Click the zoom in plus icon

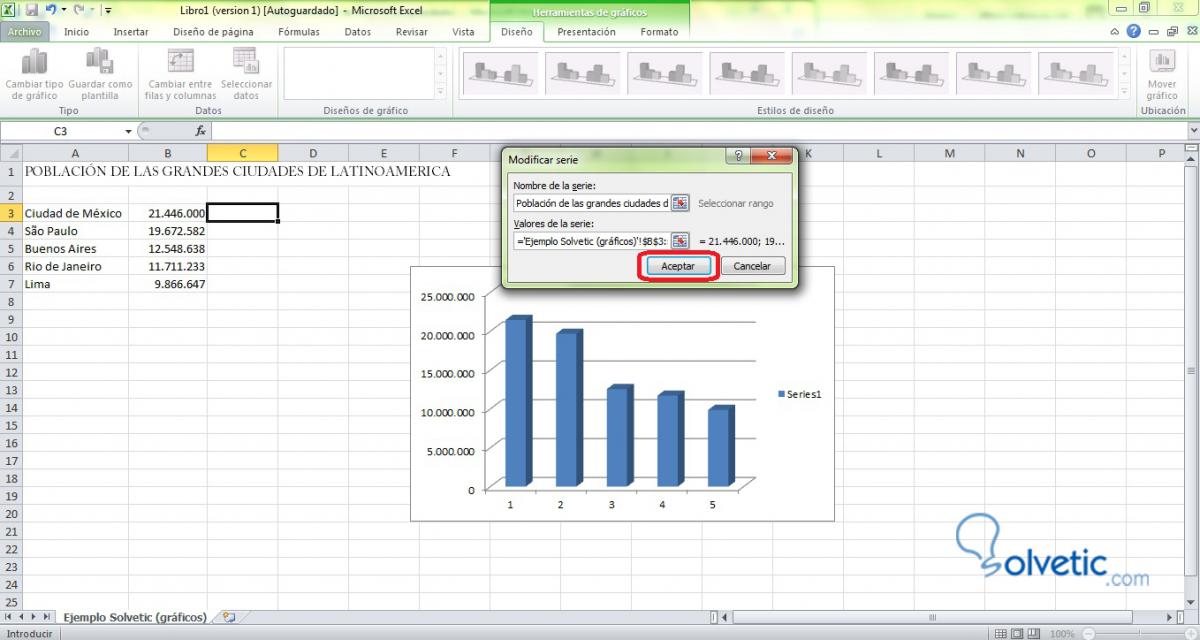point(1189,634)
